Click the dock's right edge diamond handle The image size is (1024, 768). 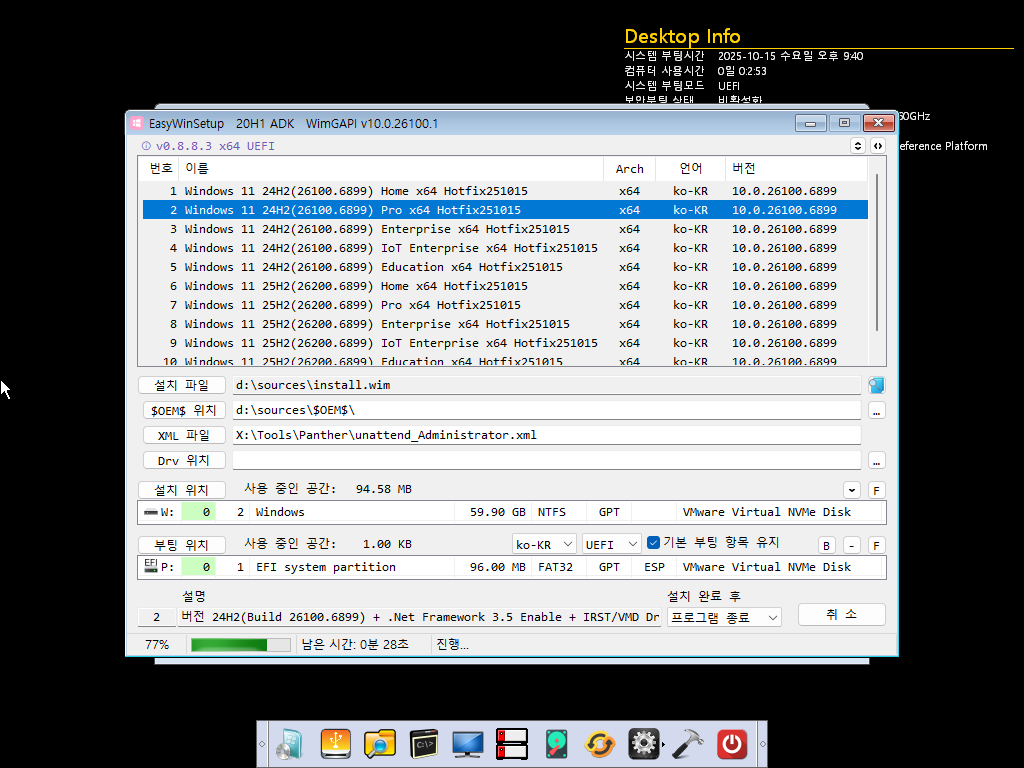(762, 744)
